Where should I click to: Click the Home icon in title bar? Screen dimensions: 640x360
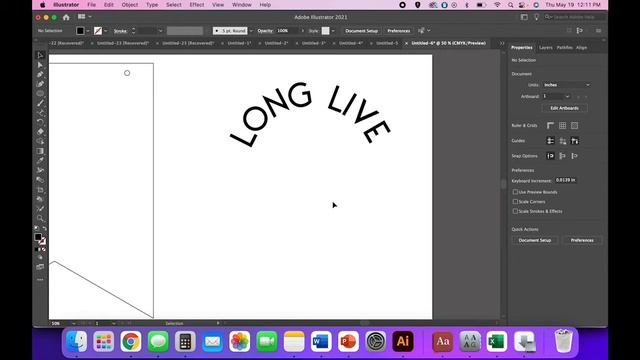(66, 17)
